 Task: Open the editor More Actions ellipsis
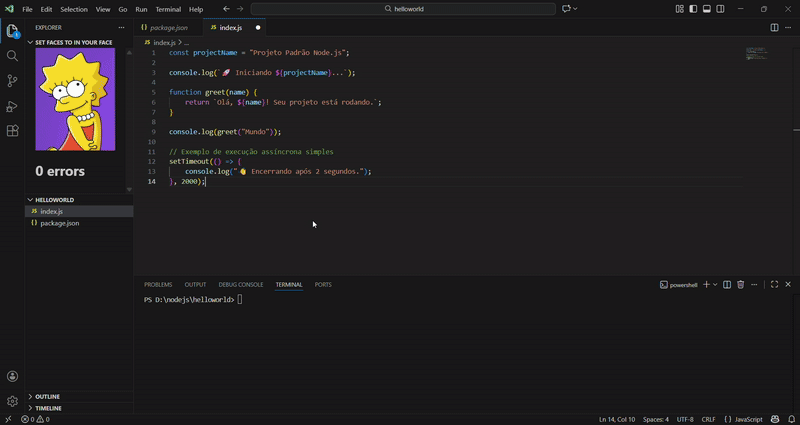[788, 28]
